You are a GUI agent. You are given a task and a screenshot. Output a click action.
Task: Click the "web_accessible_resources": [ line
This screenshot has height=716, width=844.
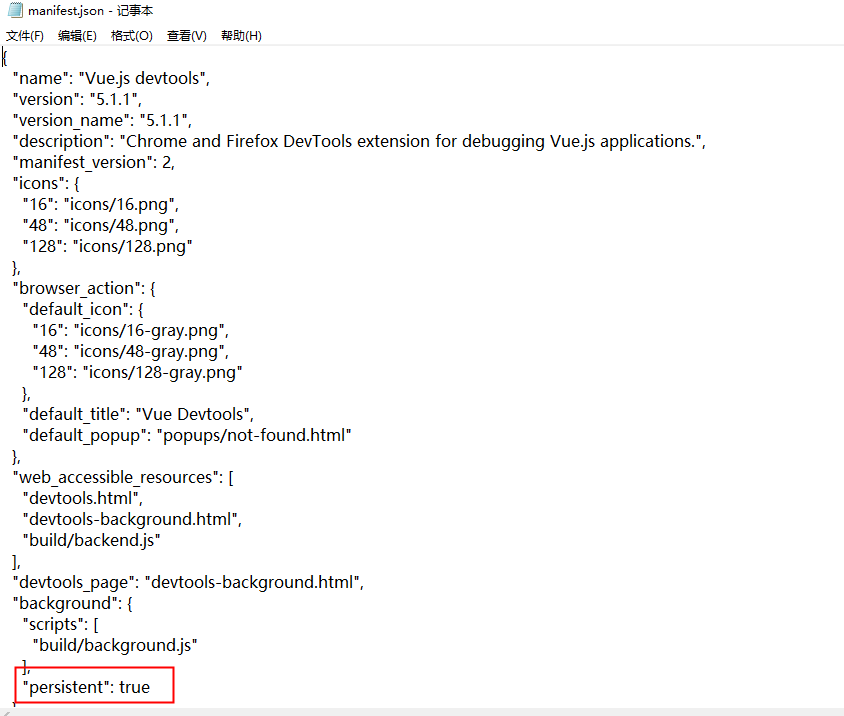123,478
